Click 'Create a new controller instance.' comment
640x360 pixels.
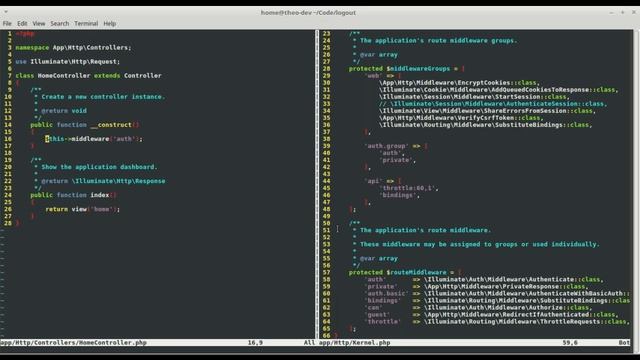[103, 97]
